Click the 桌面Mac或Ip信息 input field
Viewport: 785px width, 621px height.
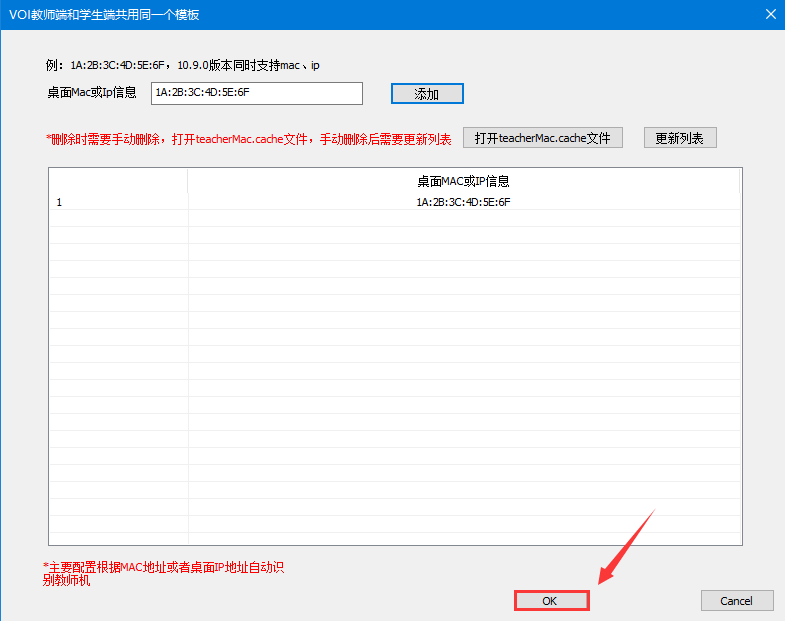point(256,93)
